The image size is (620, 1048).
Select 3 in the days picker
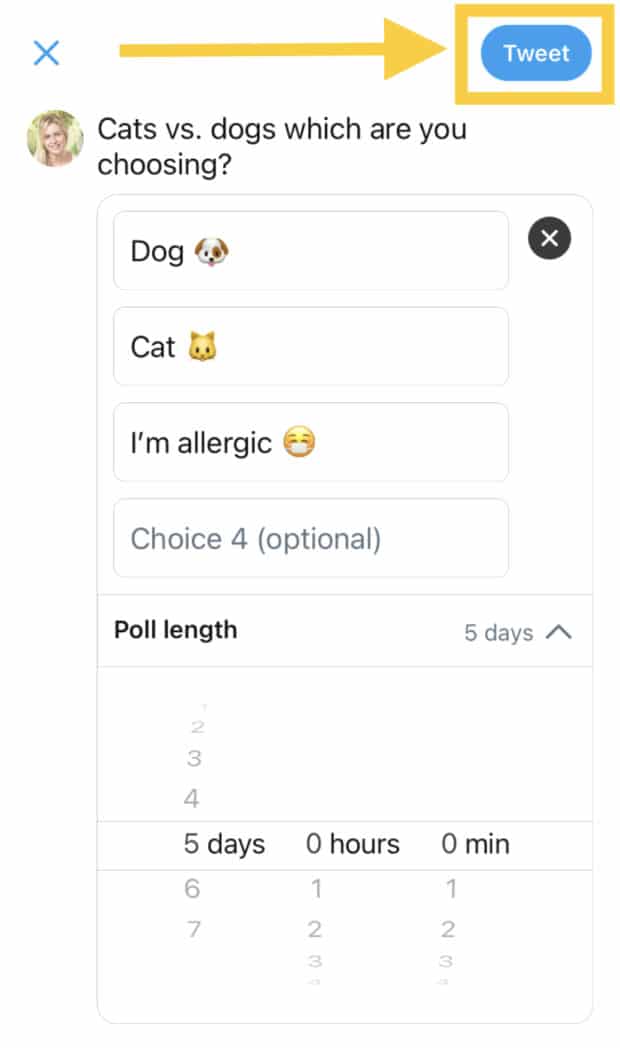(193, 759)
